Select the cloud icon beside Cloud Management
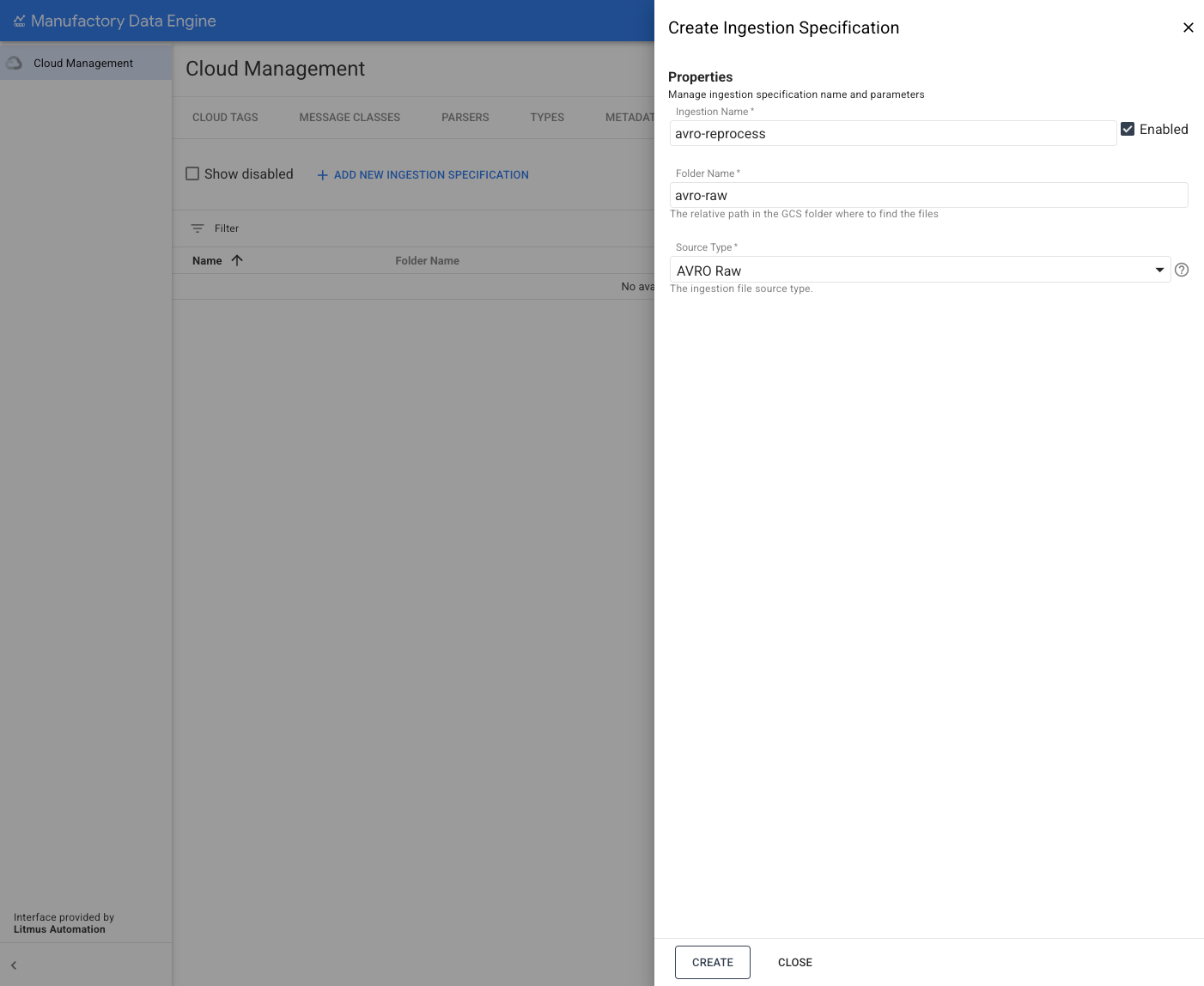Screen dimensions: 1204x986 pyautogui.click(x=14, y=62)
